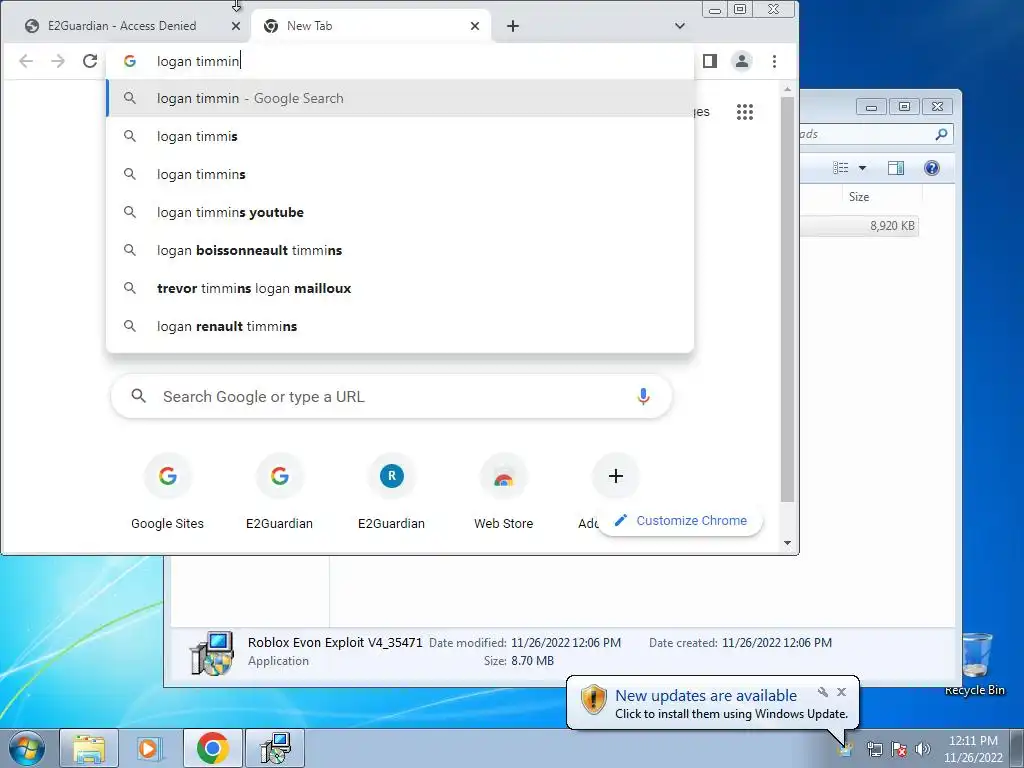This screenshot has height=768, width=1024.
Task: Open the Windows Start menu
Action: click(x=26, y=748)
